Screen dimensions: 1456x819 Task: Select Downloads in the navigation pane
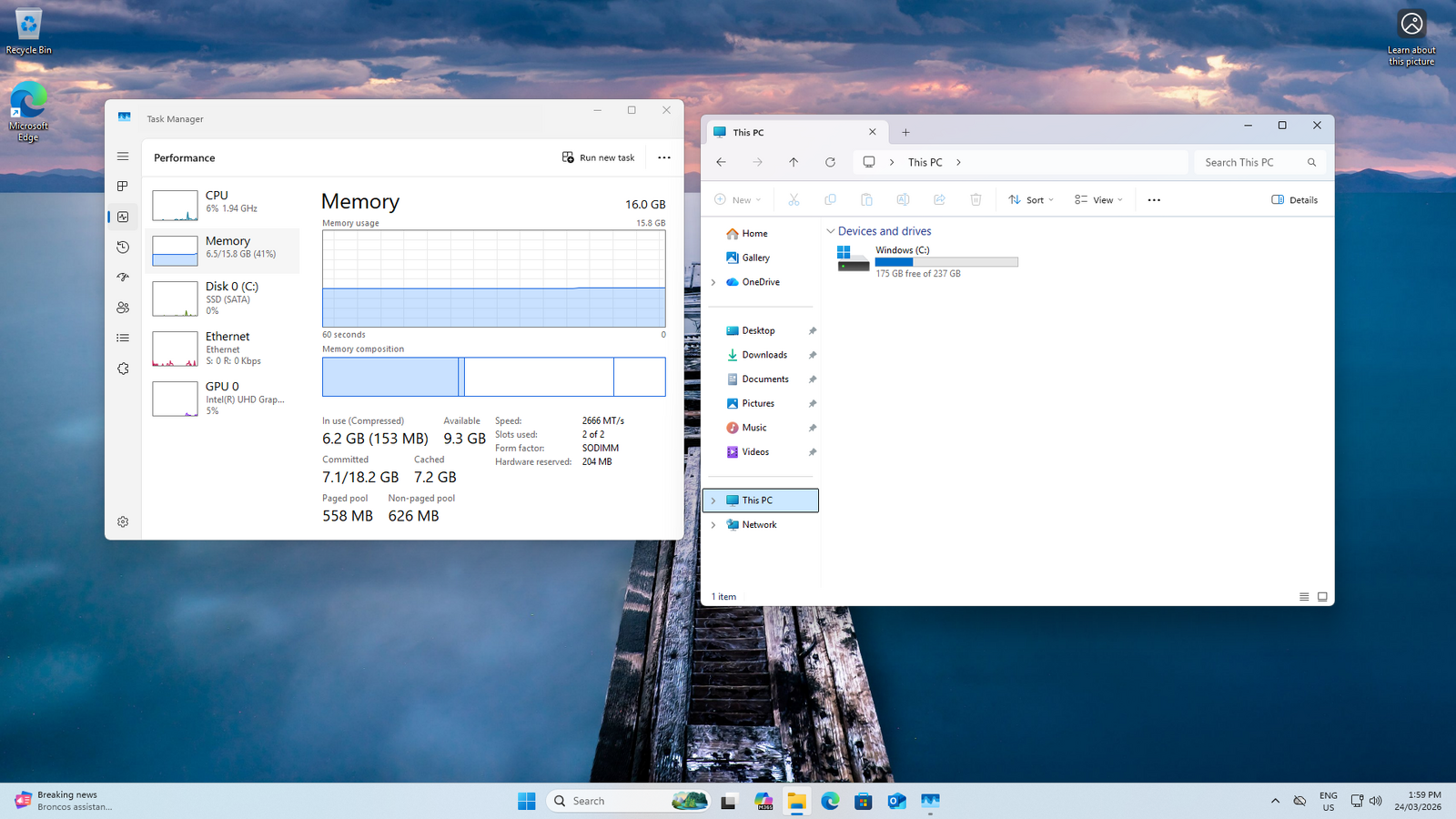pyautogui.click(x=763, y=355)
